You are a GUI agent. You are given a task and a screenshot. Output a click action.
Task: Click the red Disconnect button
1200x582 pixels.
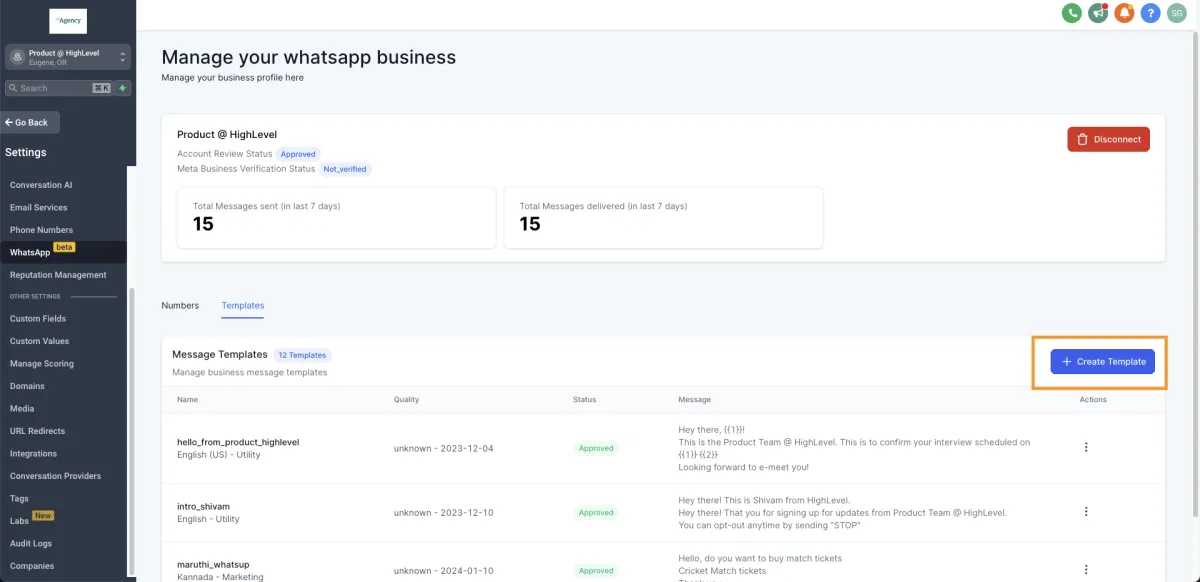(1108, 139)
